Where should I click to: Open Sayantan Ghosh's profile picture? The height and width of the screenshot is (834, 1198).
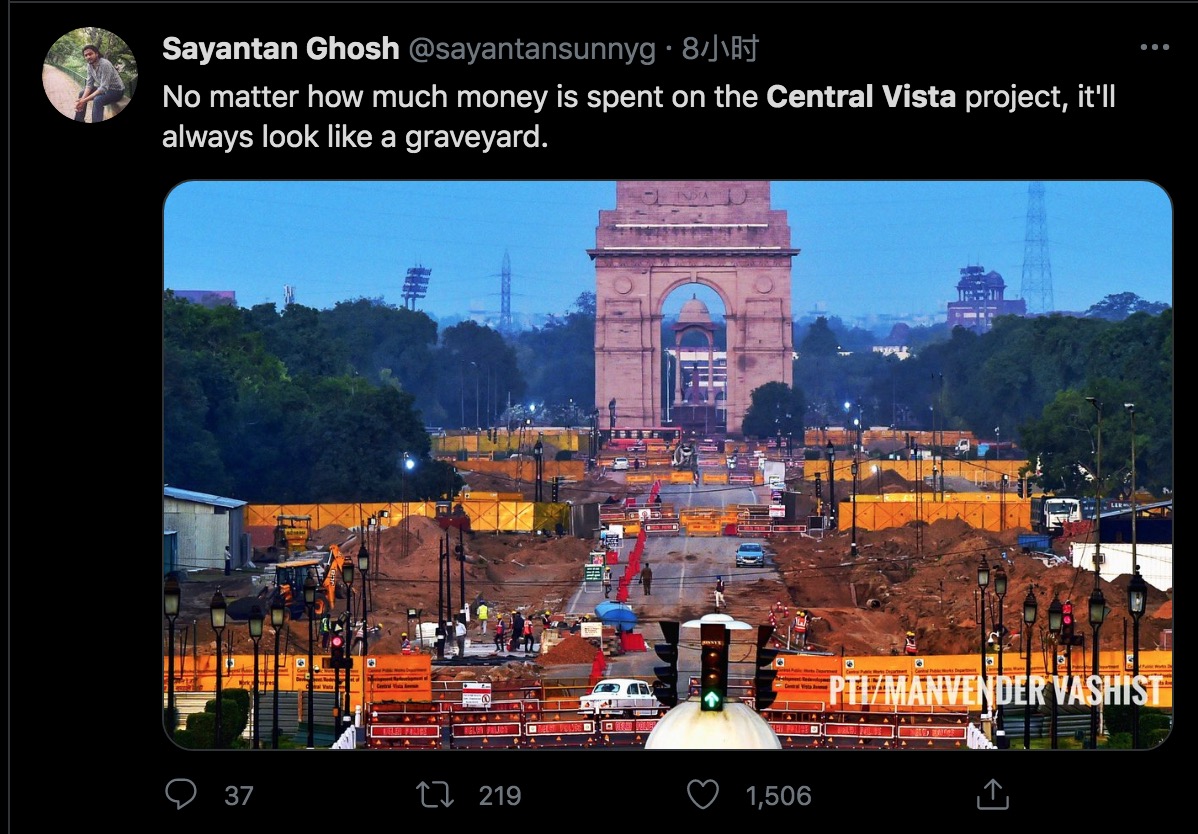click(x=90, y=75)
